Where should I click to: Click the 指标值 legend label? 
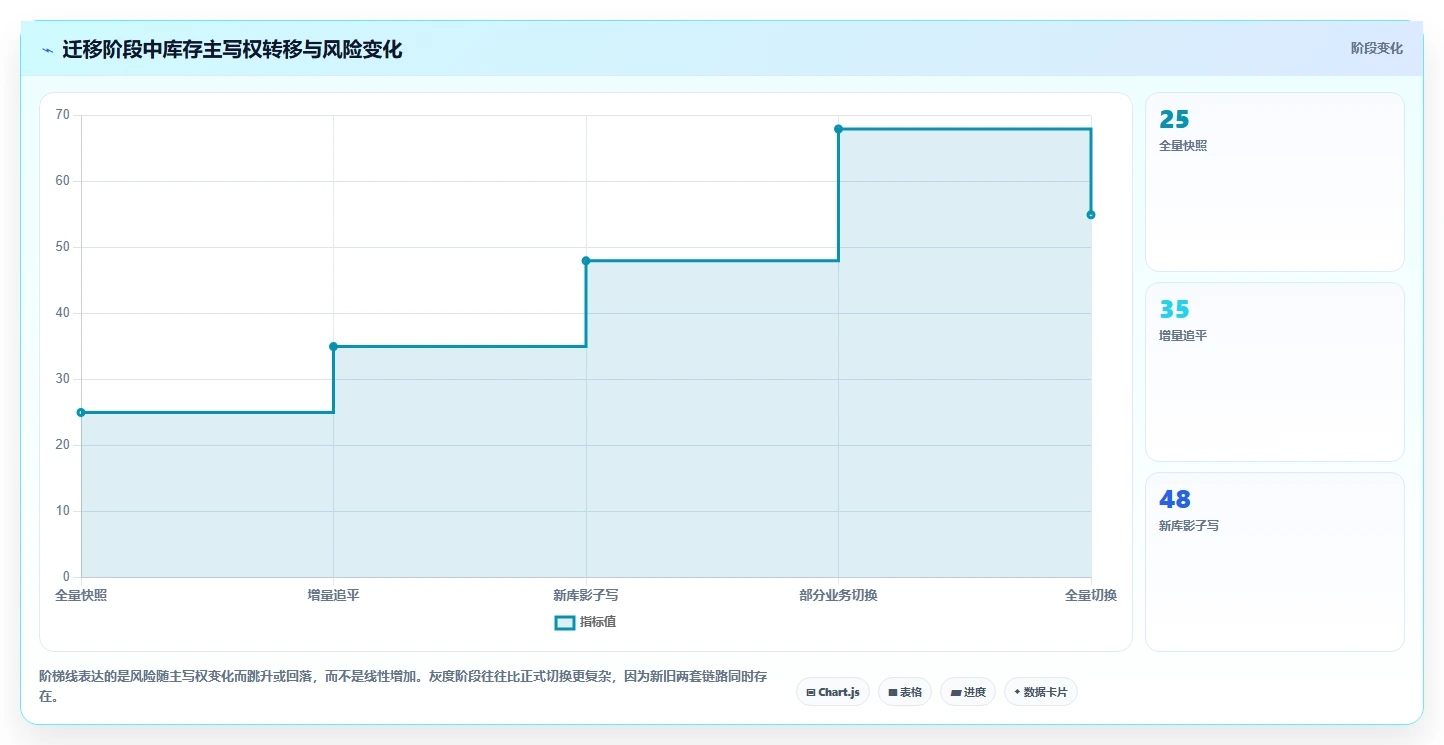597,623
